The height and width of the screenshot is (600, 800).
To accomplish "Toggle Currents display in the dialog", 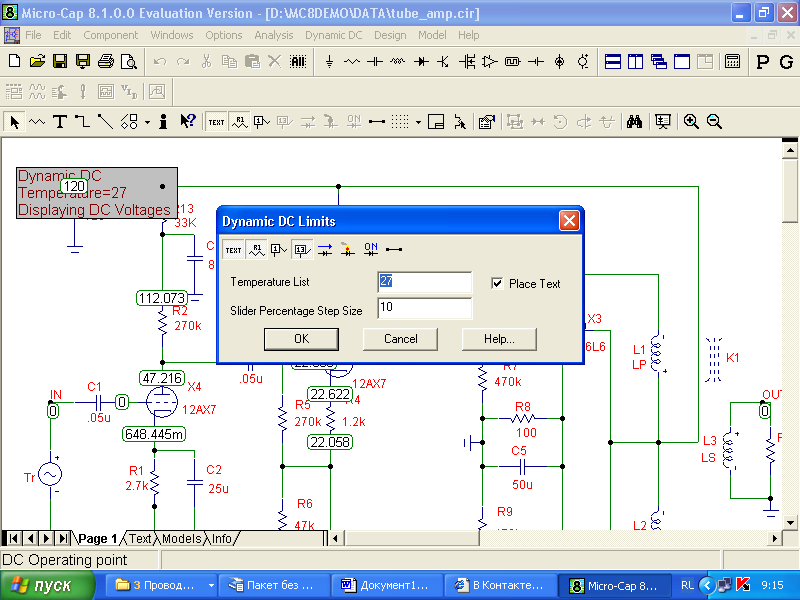I will tap(325, 249).
